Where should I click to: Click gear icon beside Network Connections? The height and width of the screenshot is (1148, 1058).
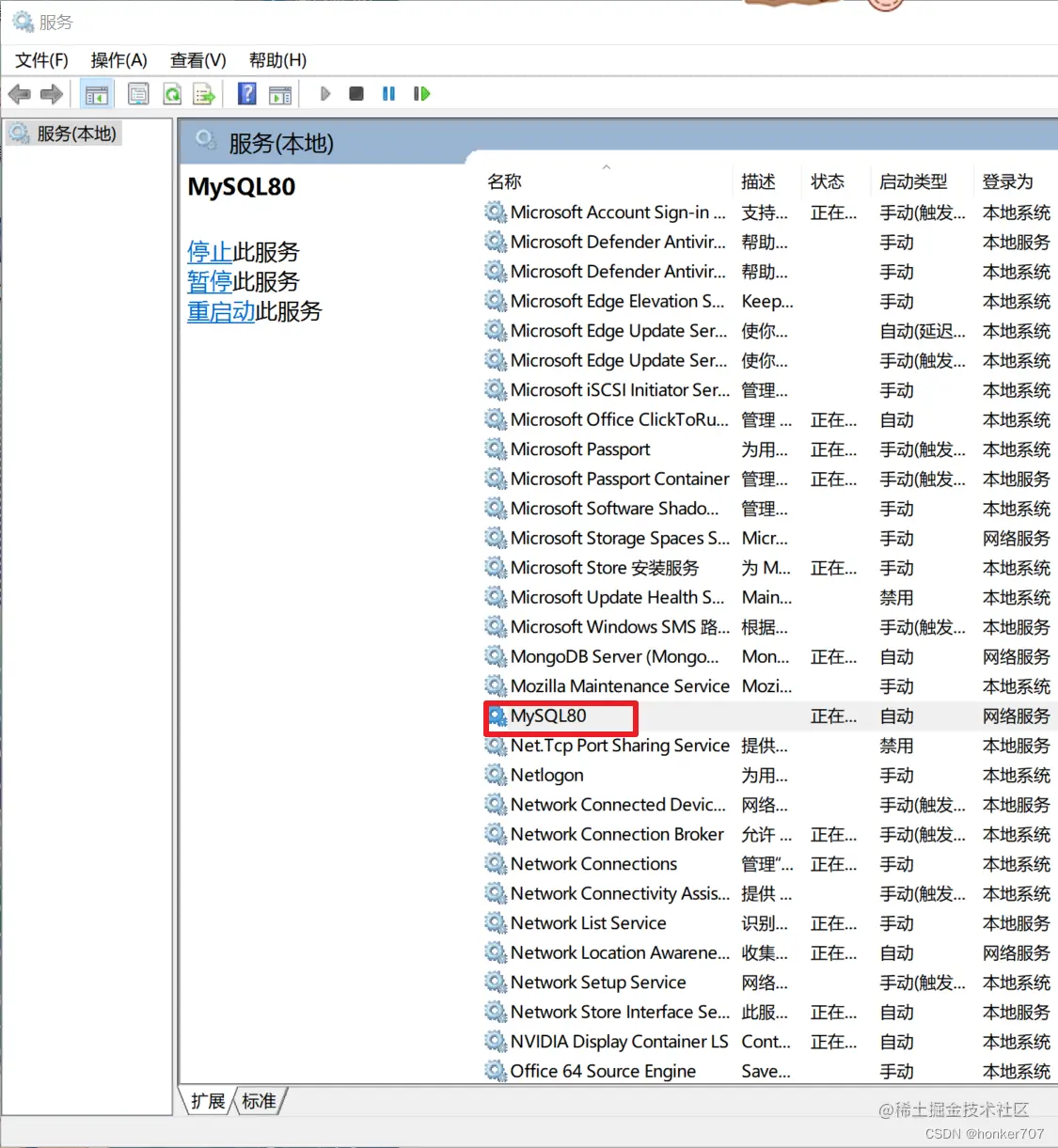pos(497,864)
